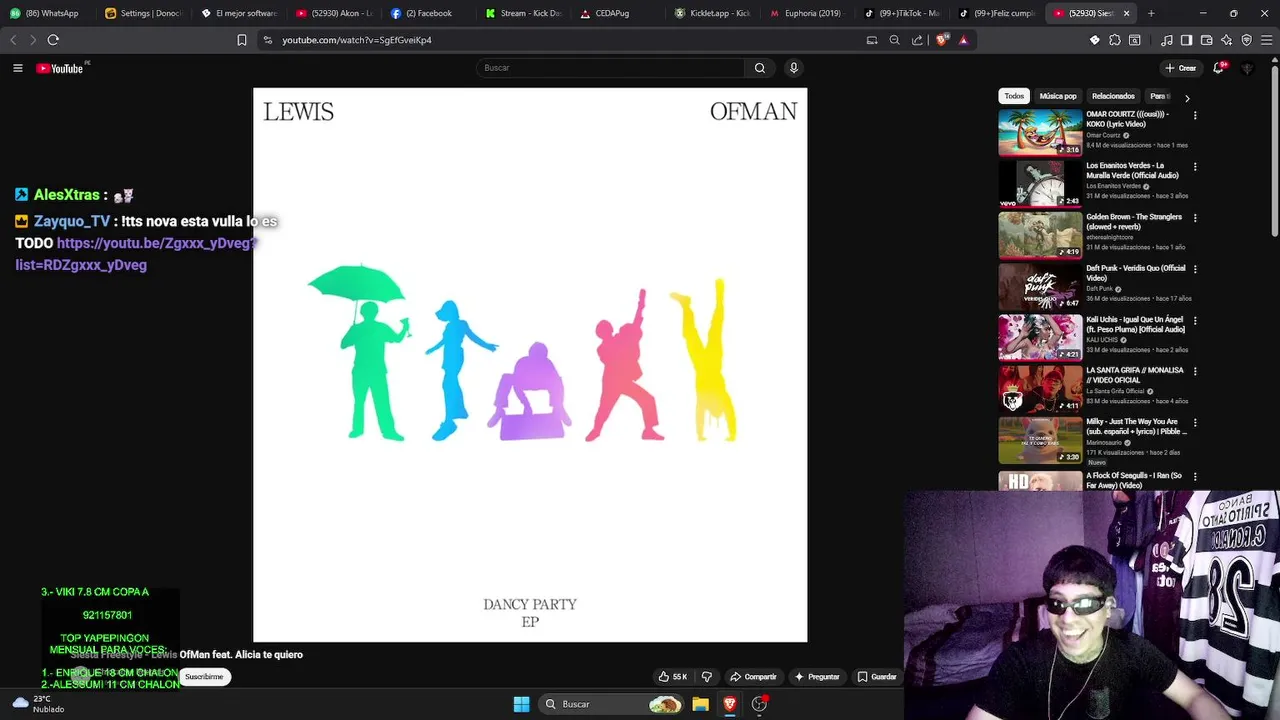Viewport: 1280px width, 720px height.
Task: Go back with the browser back arrow
Action: point(13,40)
